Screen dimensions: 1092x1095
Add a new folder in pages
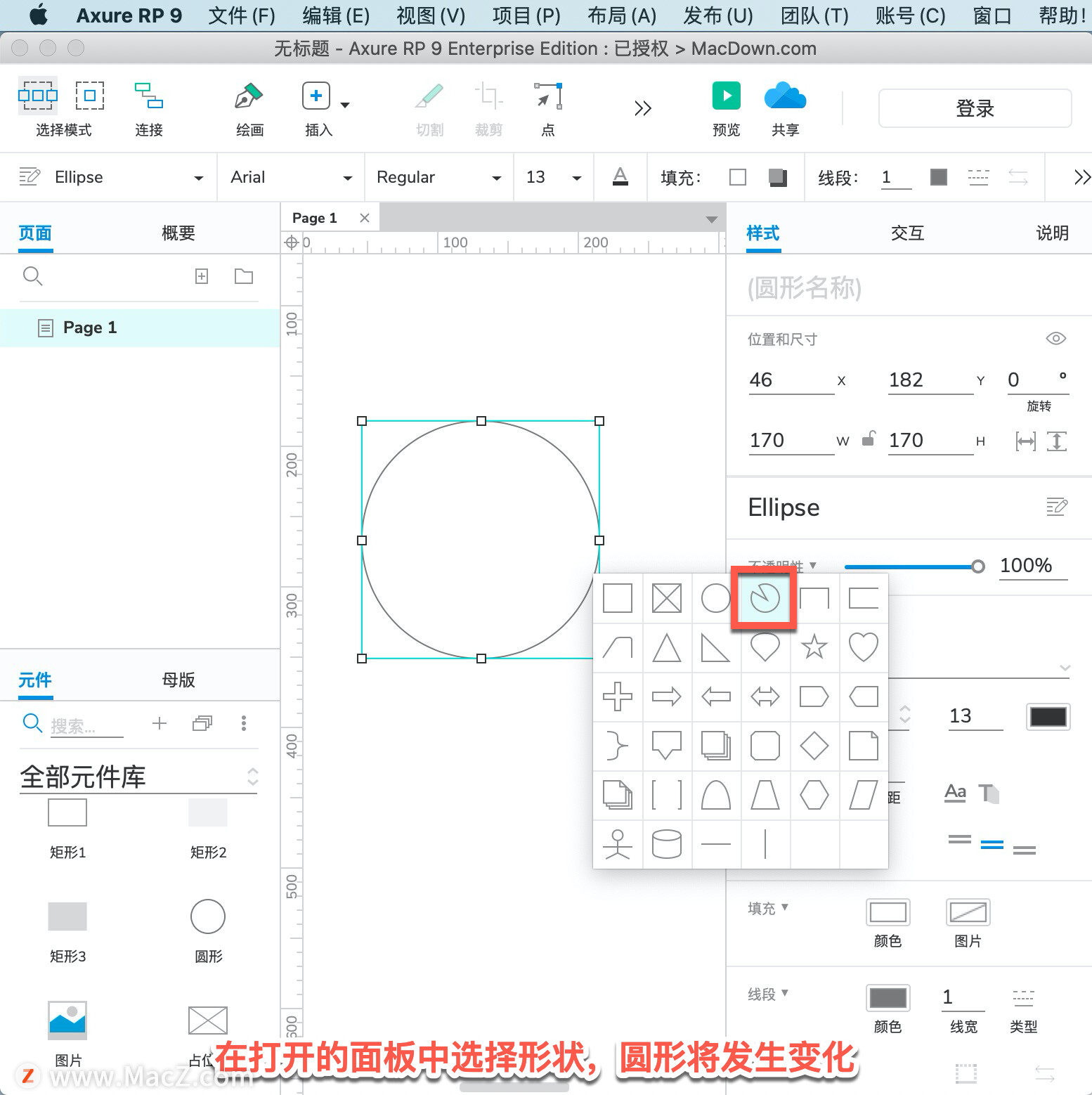coord(244,276)
